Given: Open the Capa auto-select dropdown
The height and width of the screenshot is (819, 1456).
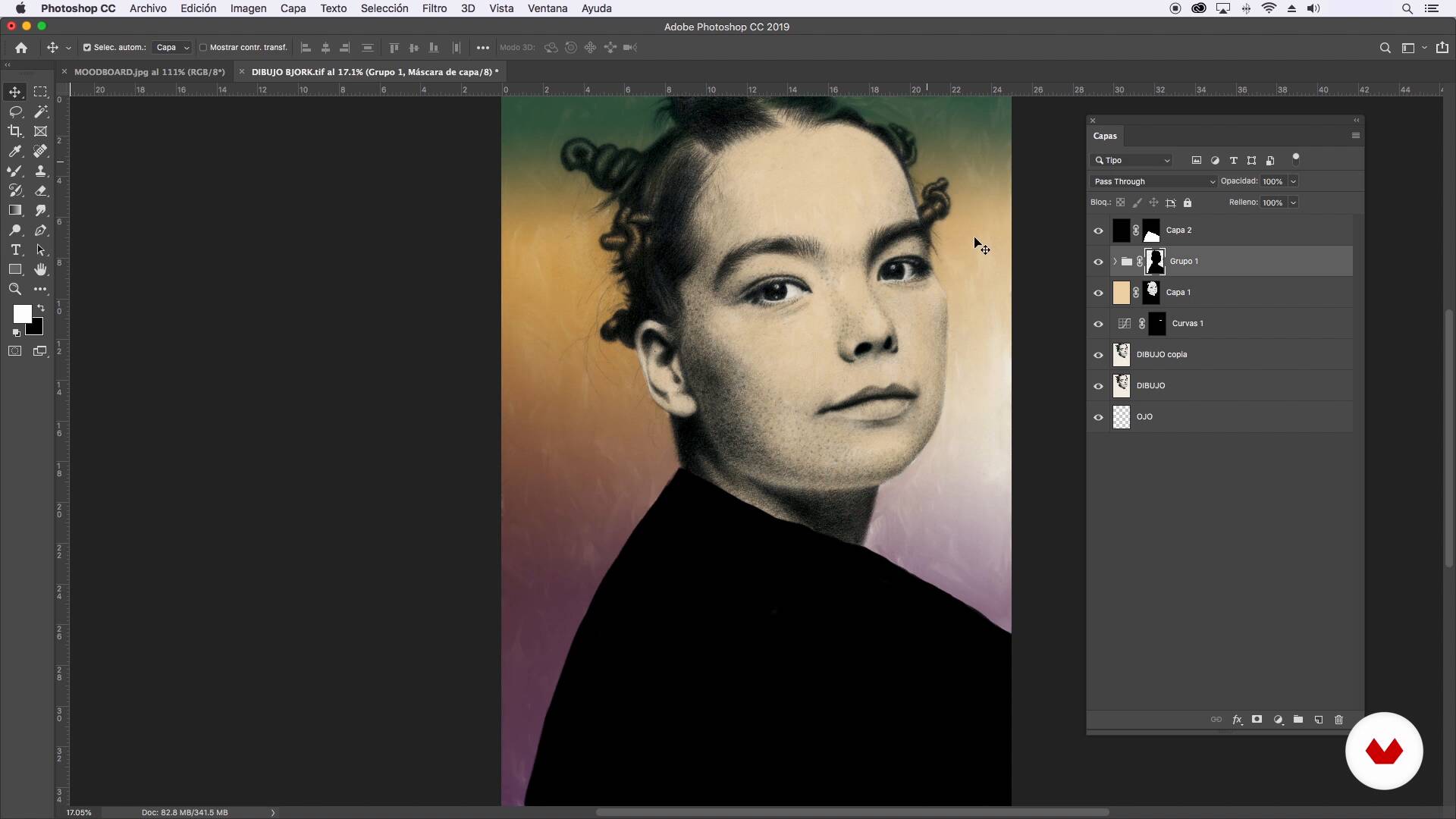Looking at the screenshot, I should (172, 48).
